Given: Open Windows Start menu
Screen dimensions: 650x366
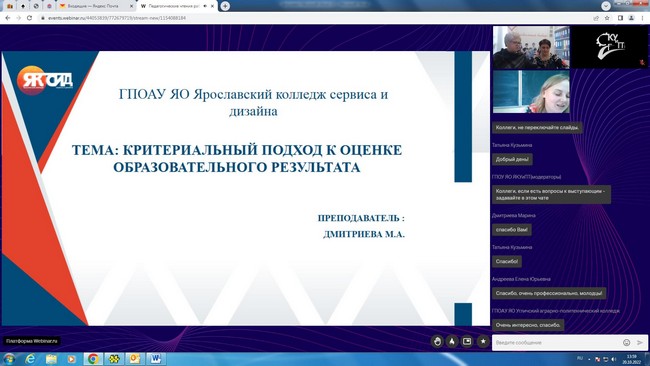Looking at the screenshot, I should 9,359.
